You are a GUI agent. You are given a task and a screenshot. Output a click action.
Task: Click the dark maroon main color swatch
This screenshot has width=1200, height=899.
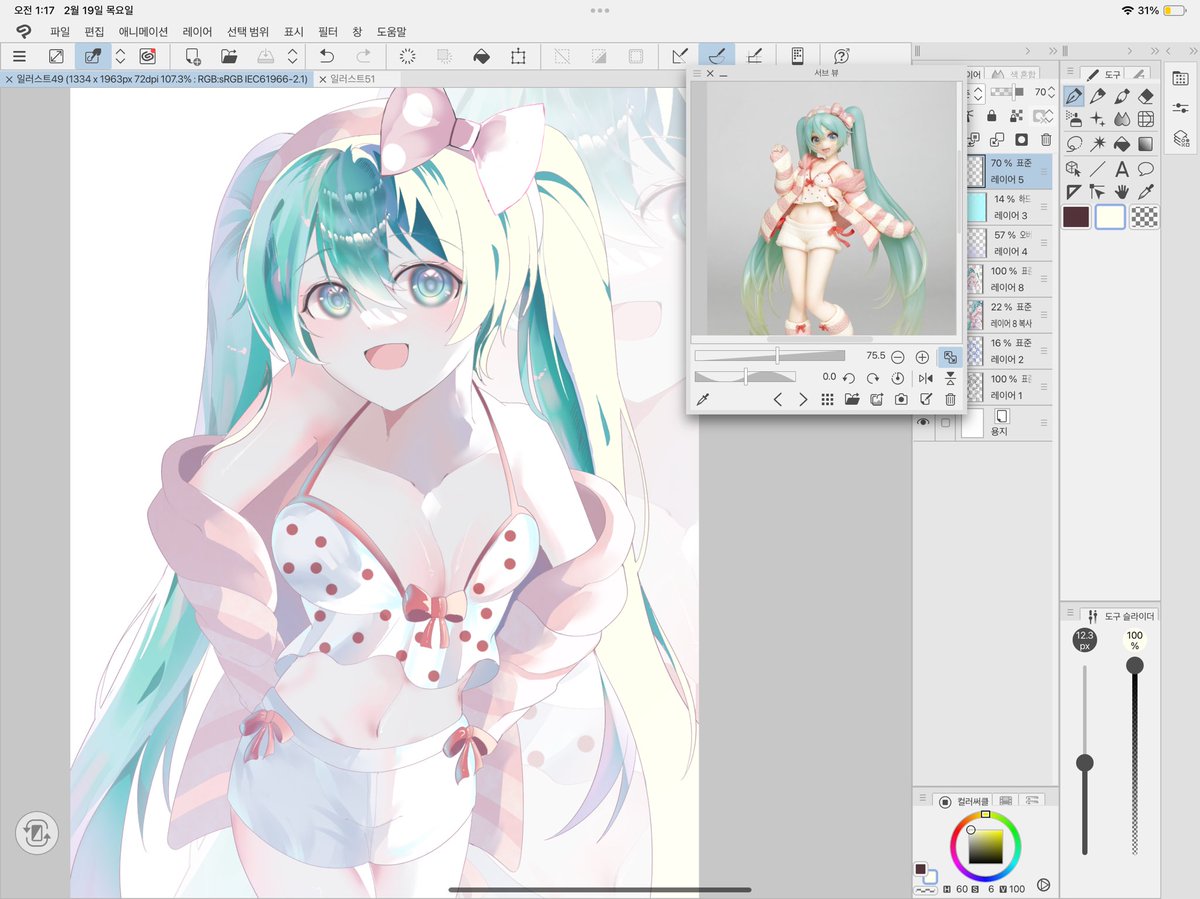click(x=1076, y=217)
